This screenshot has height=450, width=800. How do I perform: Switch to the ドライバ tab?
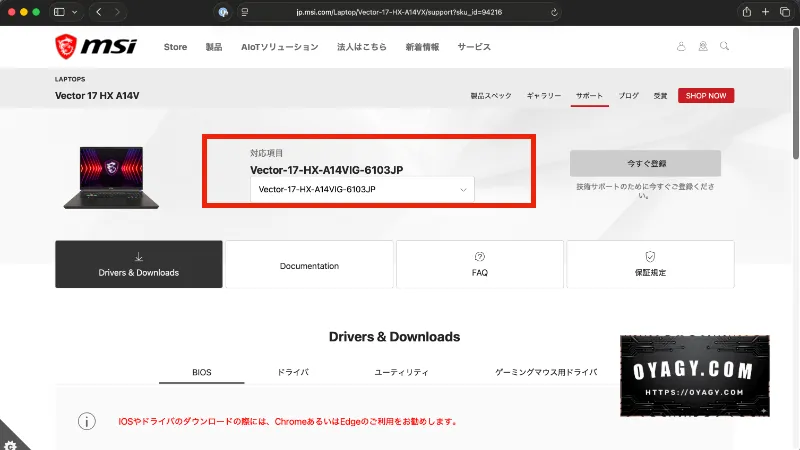pos(293,372)
